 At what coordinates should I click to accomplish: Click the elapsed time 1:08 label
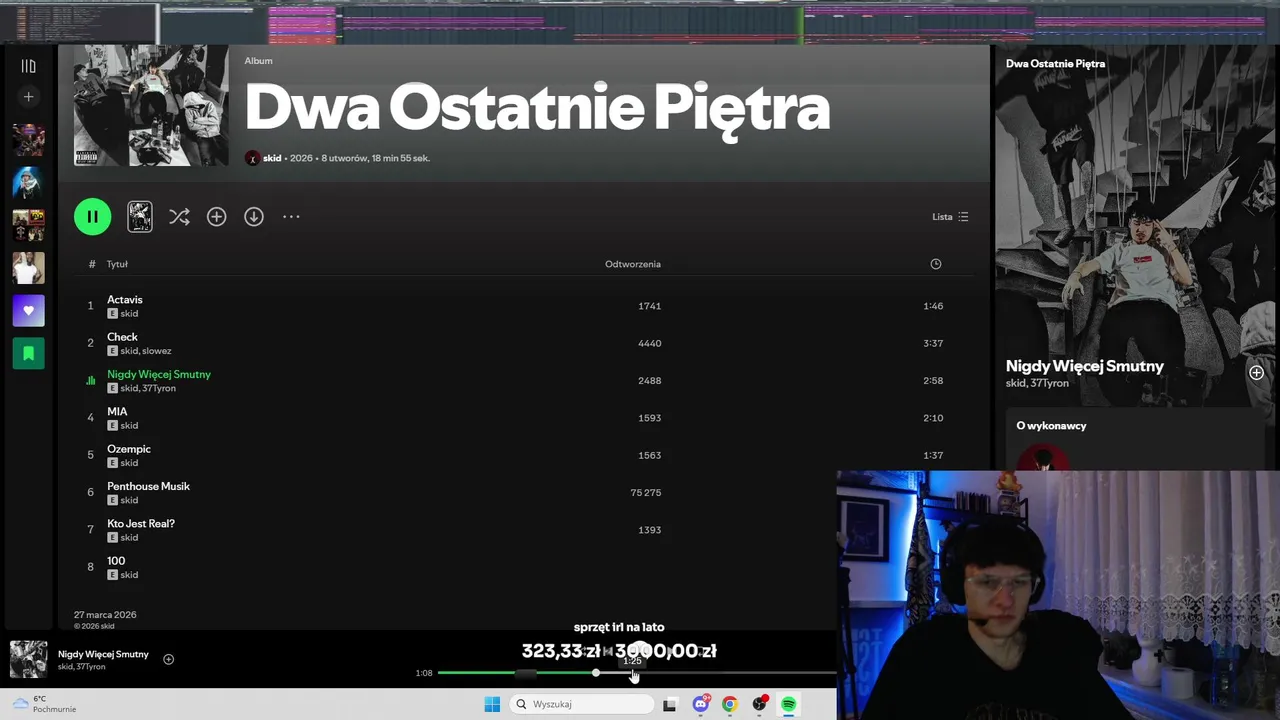click(x=424, y=673)
